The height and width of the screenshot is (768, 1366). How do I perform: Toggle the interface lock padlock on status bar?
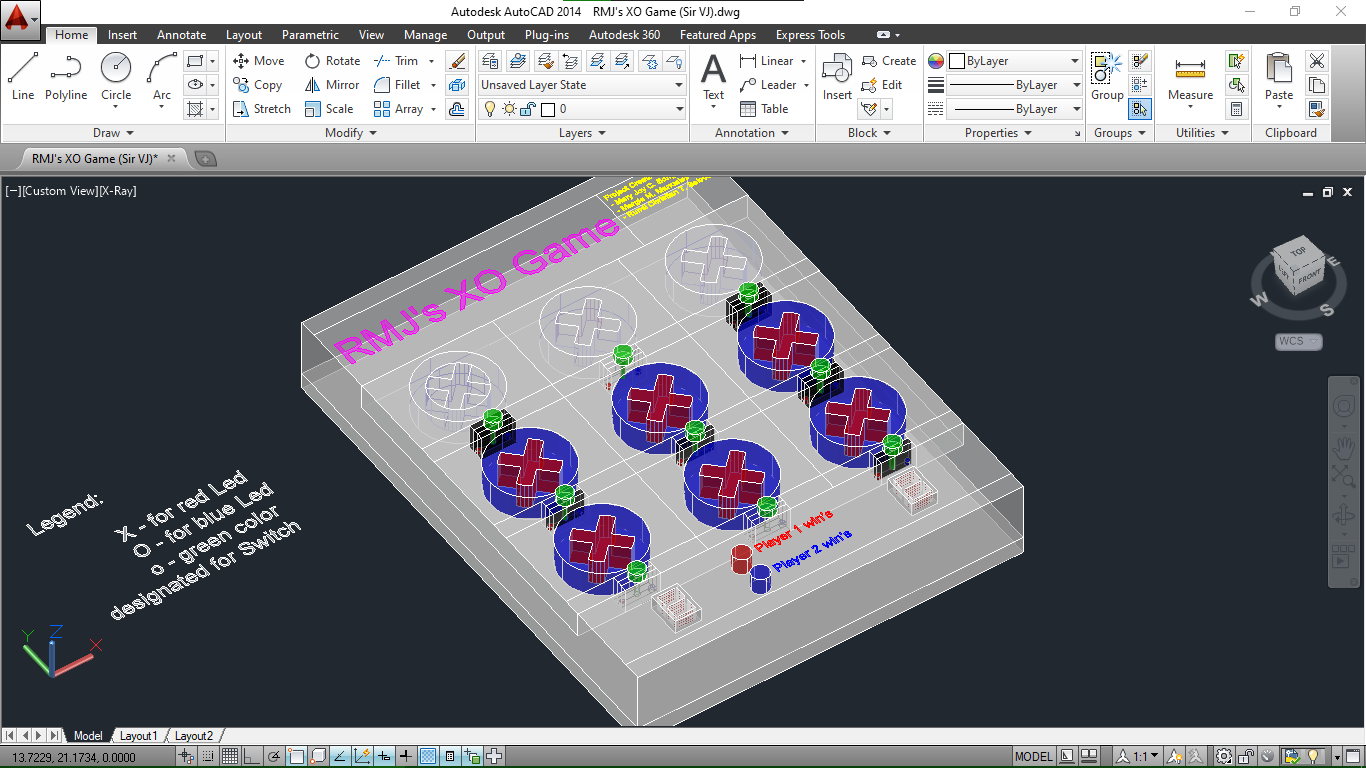coord(1247,756)
